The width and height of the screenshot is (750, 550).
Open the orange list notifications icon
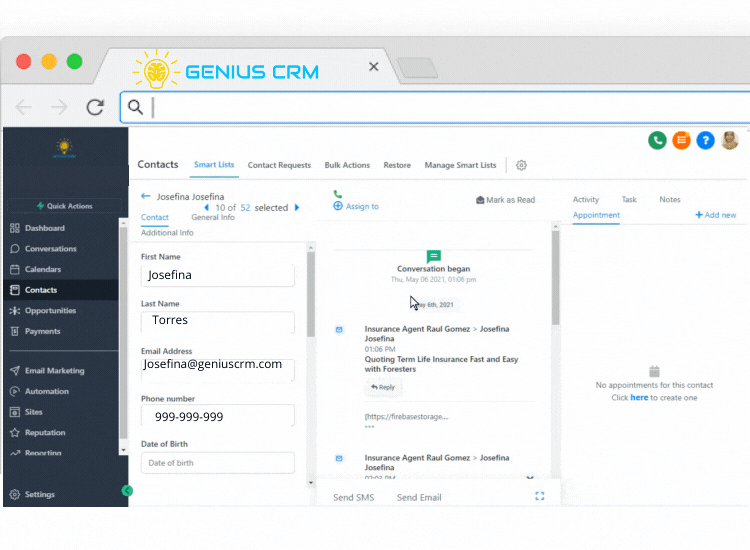point(681,140)
